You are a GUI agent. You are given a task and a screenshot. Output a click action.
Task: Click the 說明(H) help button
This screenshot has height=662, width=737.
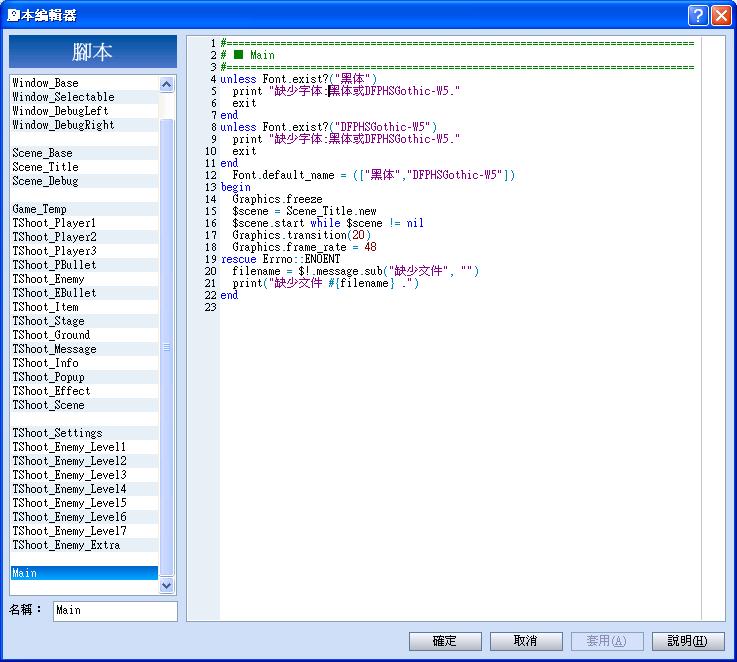(688, 641)
